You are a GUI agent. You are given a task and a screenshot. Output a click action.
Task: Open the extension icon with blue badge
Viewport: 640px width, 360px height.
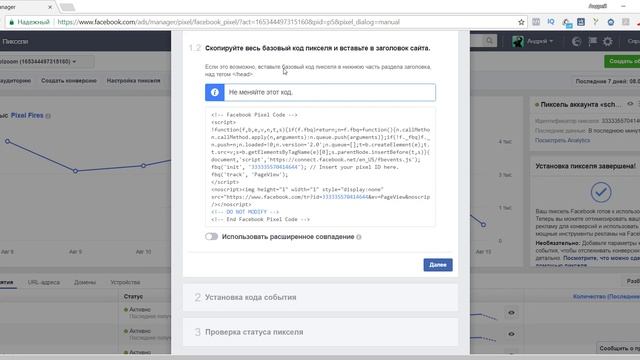click(567, 23)
